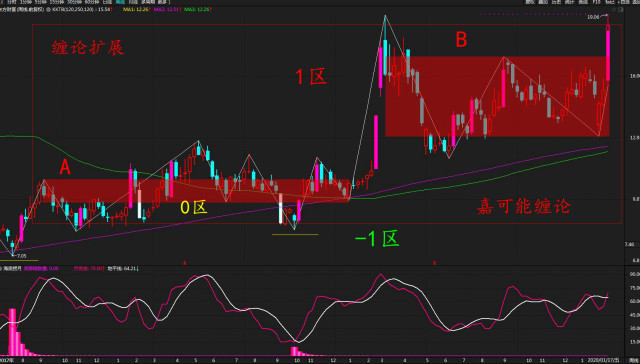Select the 1分钟 period tab
The height and width of the screenshot is (364, 640).
(x=26, y=2)
